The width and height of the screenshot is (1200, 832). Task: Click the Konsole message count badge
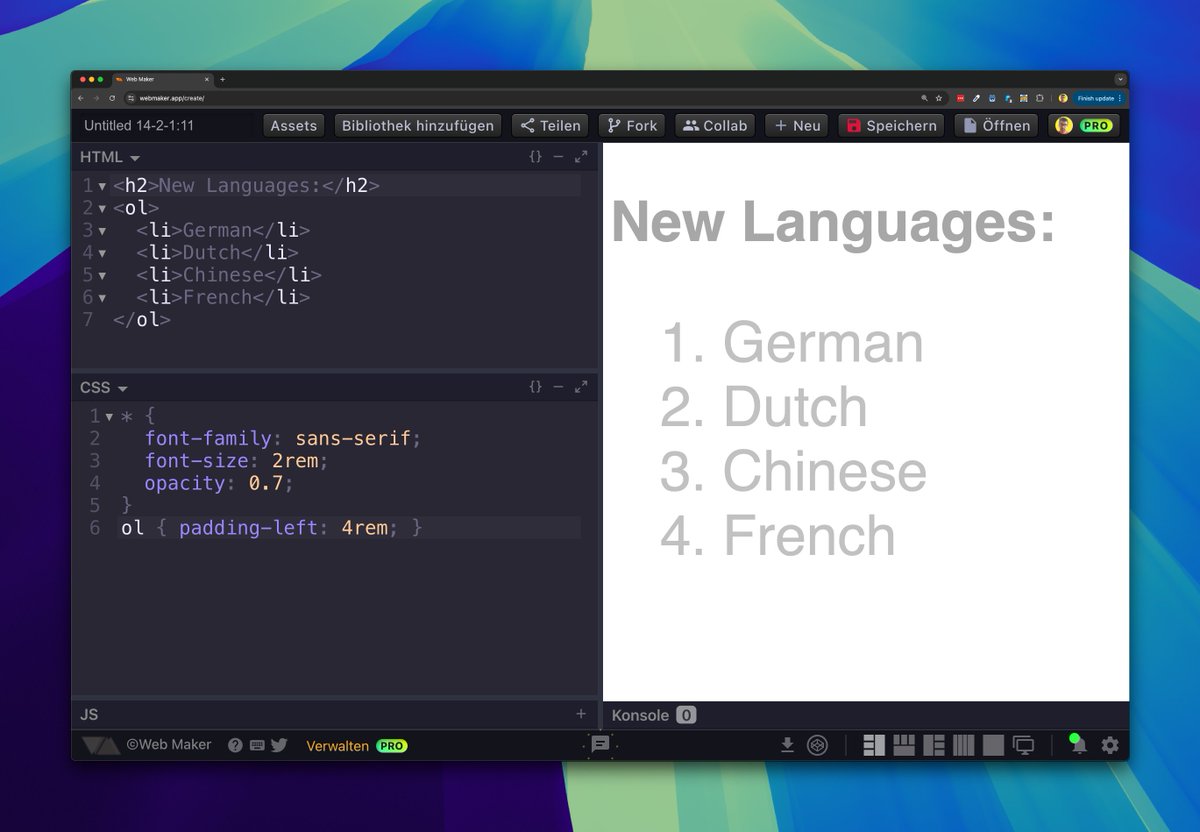pyautogui.click(x=686, y=715)
